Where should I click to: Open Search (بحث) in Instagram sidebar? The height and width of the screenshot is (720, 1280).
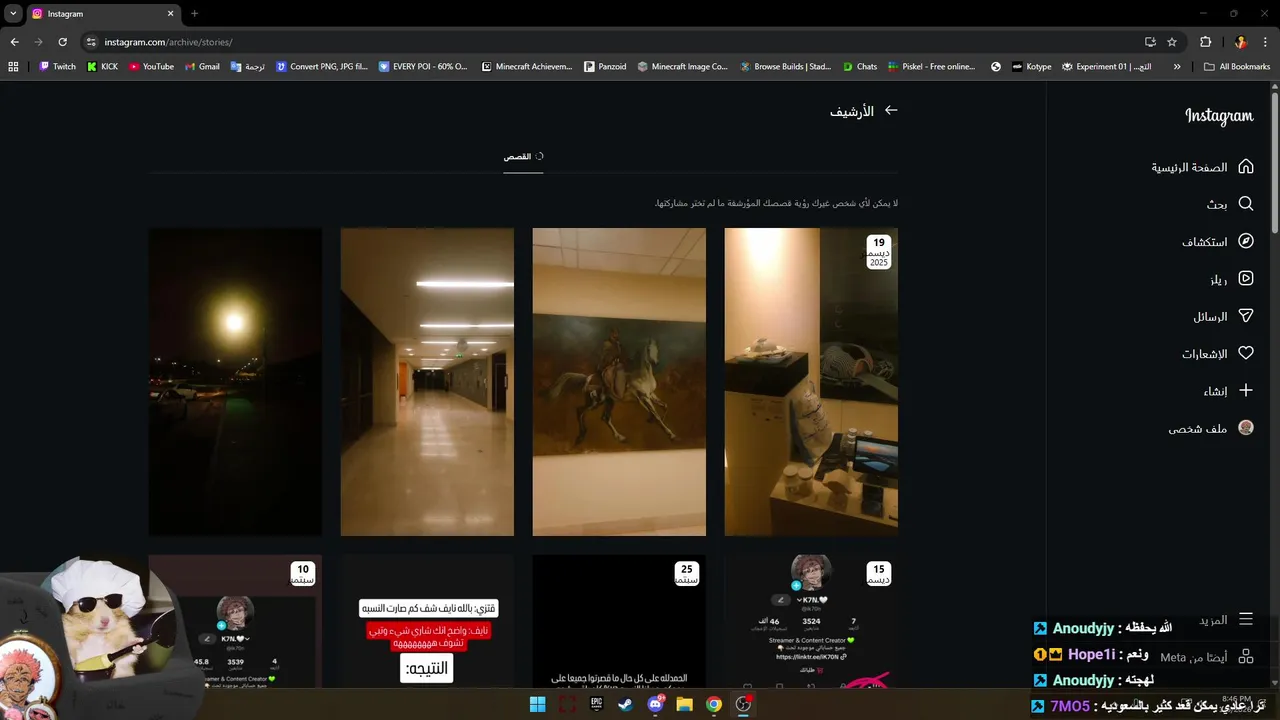click(1230, 204)
